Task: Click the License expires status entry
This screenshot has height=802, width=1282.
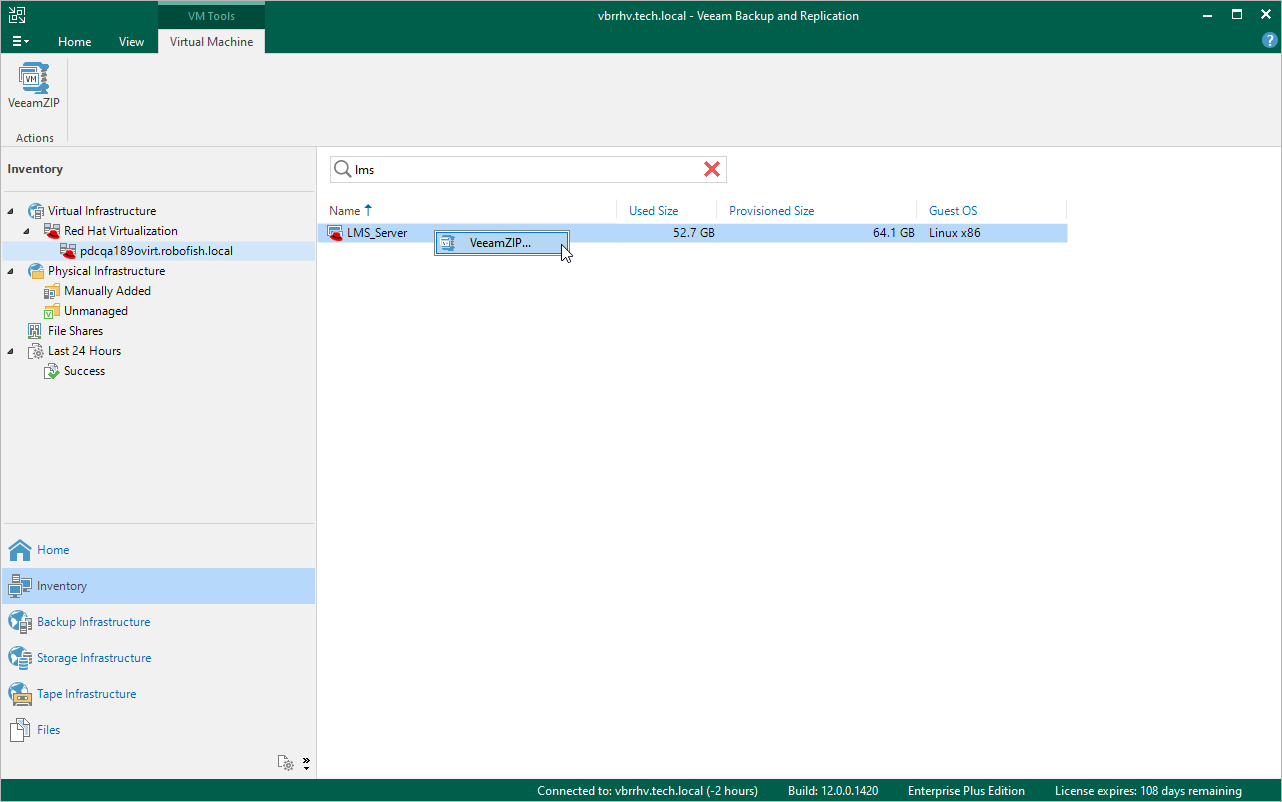Action: tap(1148, 791)
